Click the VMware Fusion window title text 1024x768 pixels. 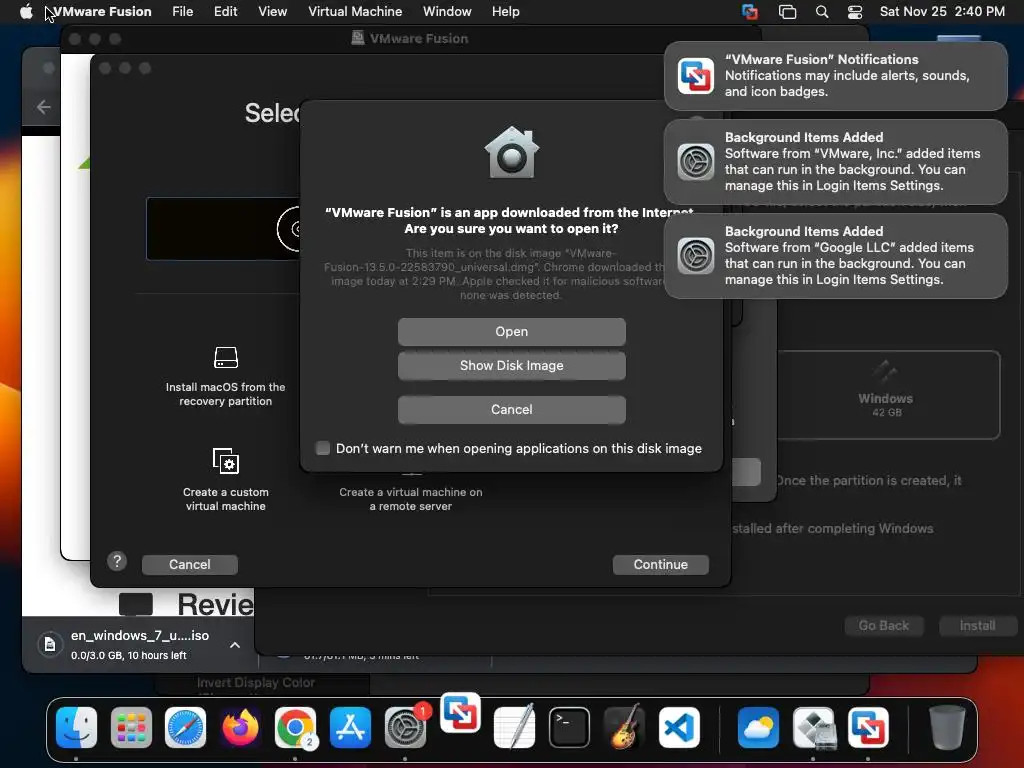[x=419, y=39]
